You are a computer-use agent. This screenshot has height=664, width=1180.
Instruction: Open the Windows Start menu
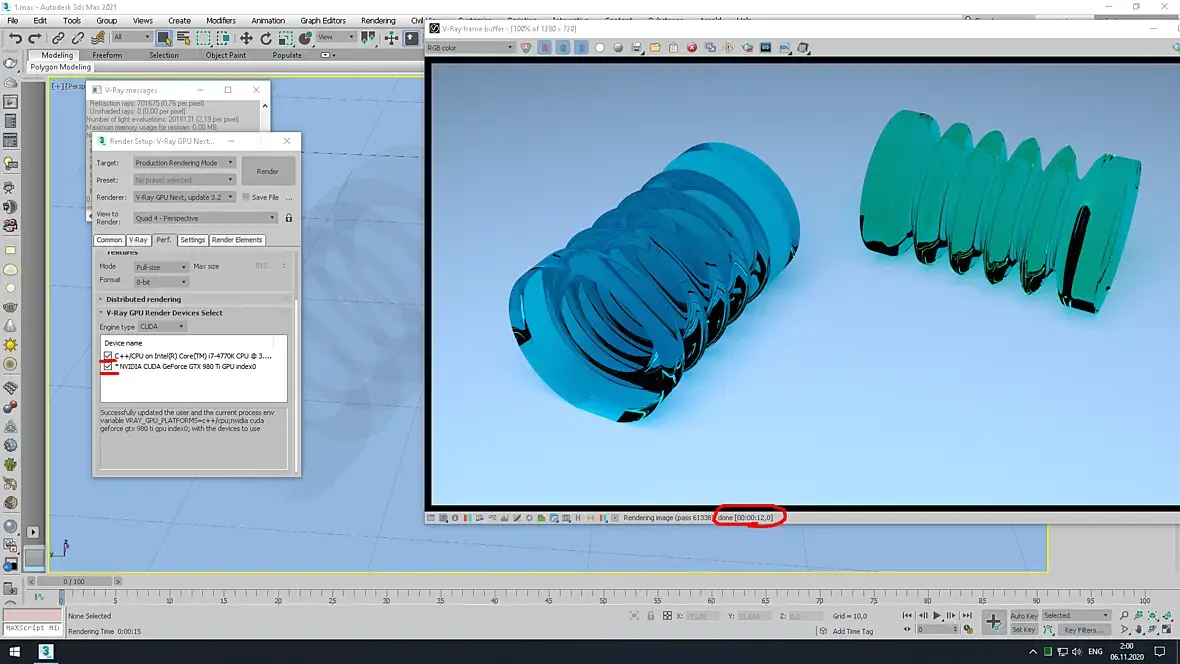coord(15,652)
